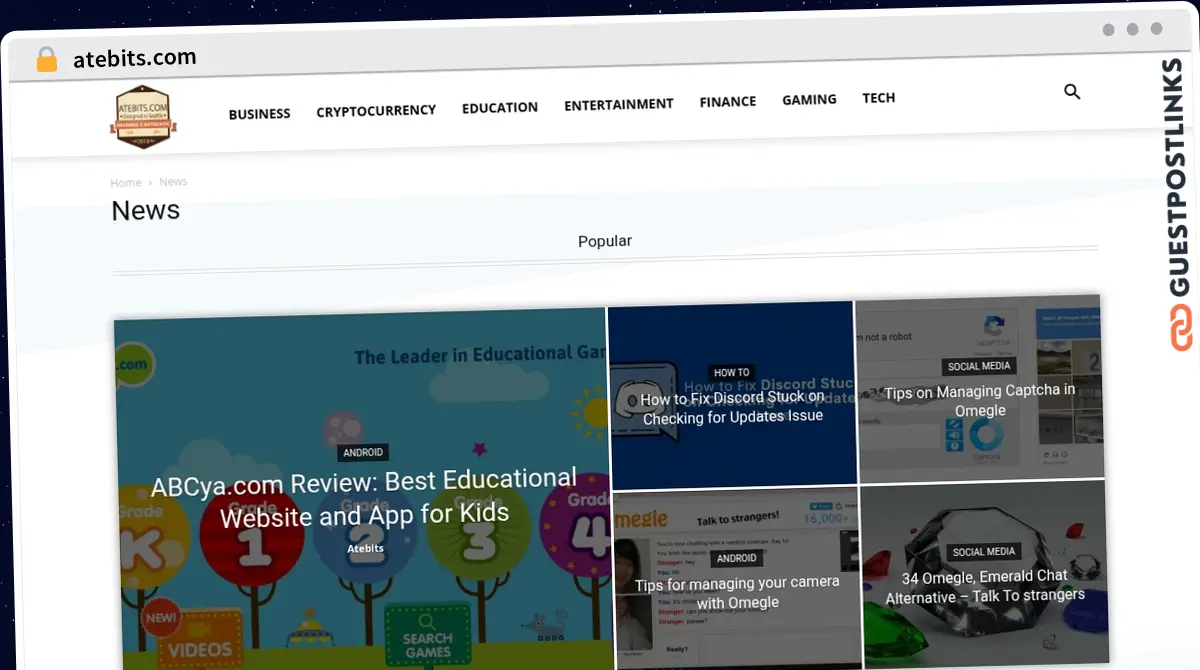Click the Atebits.com badge logo
Image resolution: width=1200 pixels, height=670 pixels.
(x=143, y=117)
